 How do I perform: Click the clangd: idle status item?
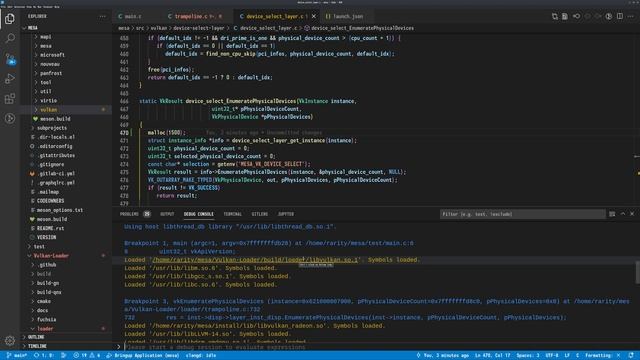(201, 356)
